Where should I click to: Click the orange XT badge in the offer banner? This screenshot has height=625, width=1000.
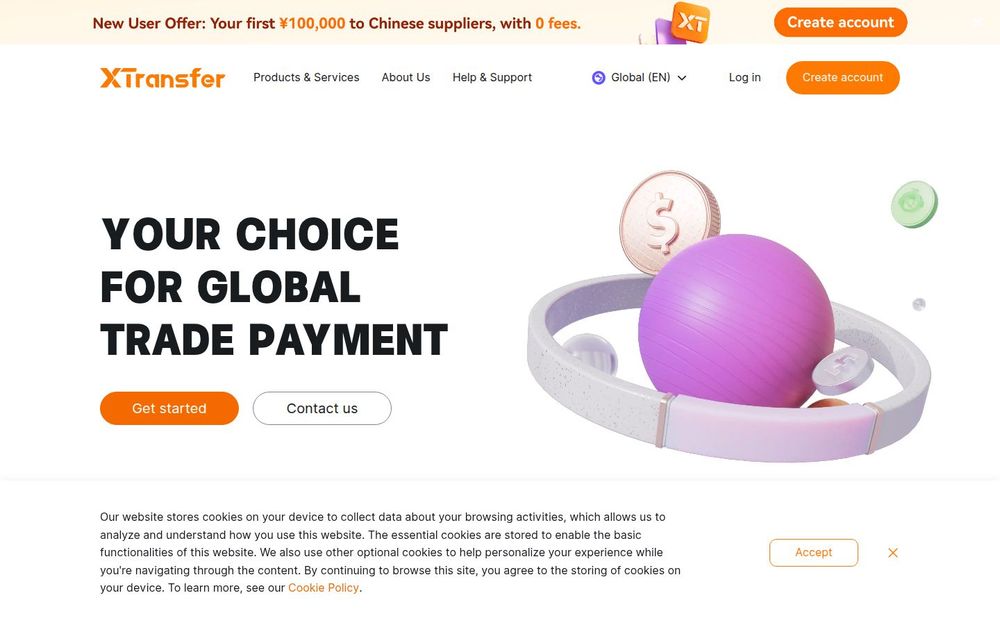coord(691,22)
